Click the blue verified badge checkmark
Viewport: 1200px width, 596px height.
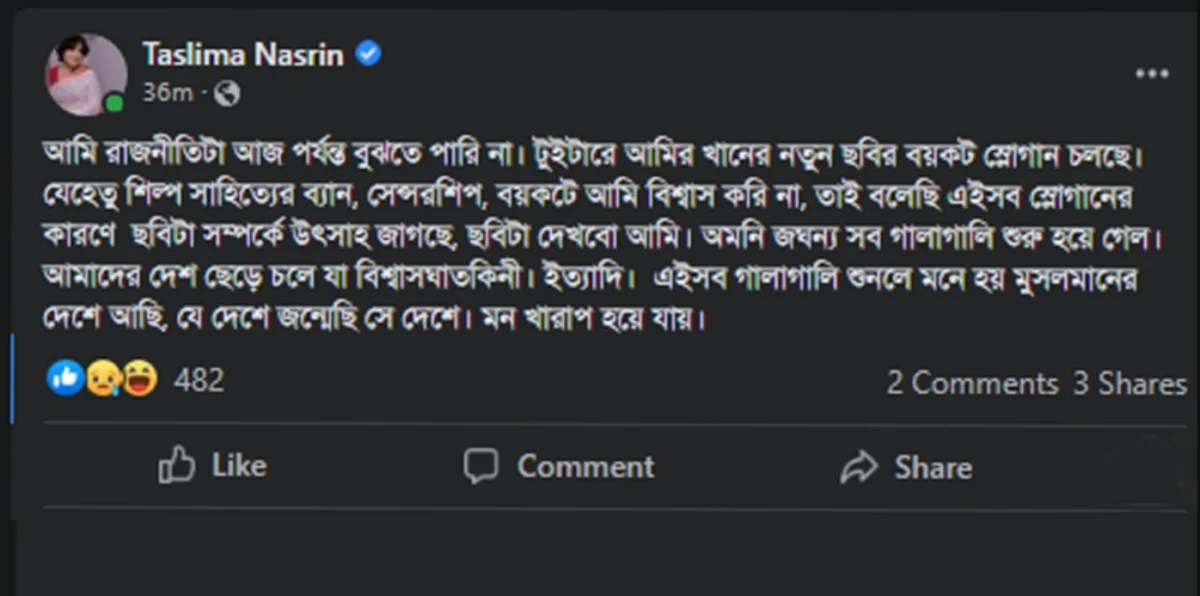[369, 53]
